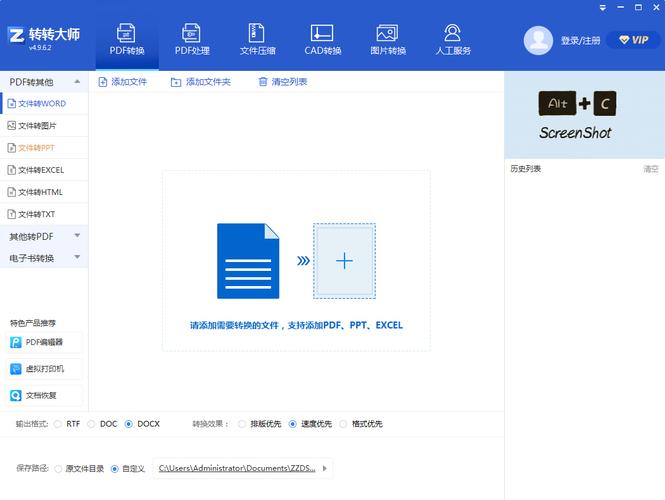This screenshot has width=665, height=500.
Task: Click the blue document icon in drop area
Action: pos(248,261)
